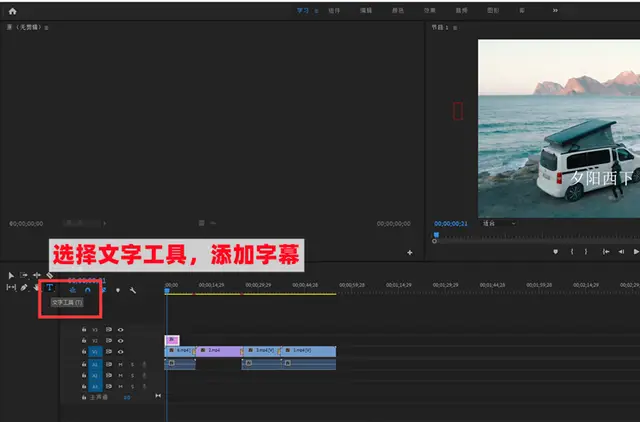The width and height of the screenshot is (640, 422).
Task: Toggle lock on A1 track
Action: (x=84, y=364)
